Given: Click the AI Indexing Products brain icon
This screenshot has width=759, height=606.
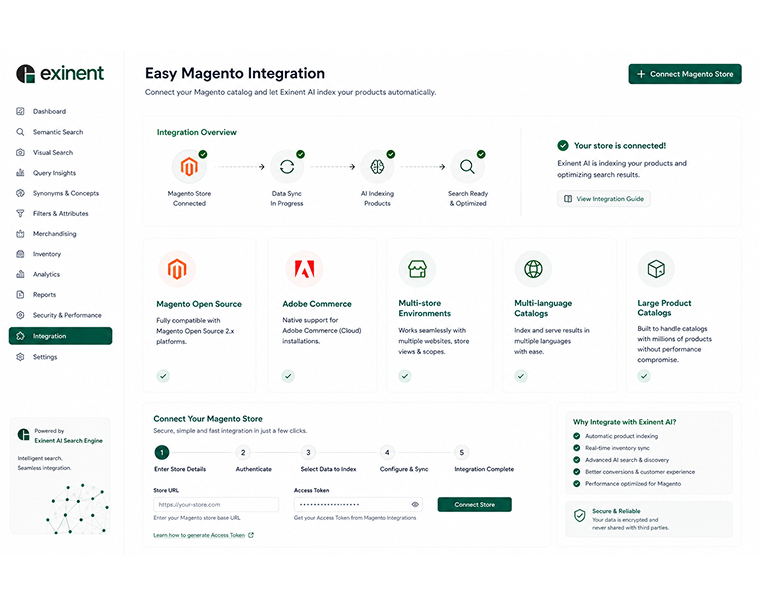Looking at the screenshot, I should pos(378,167).
